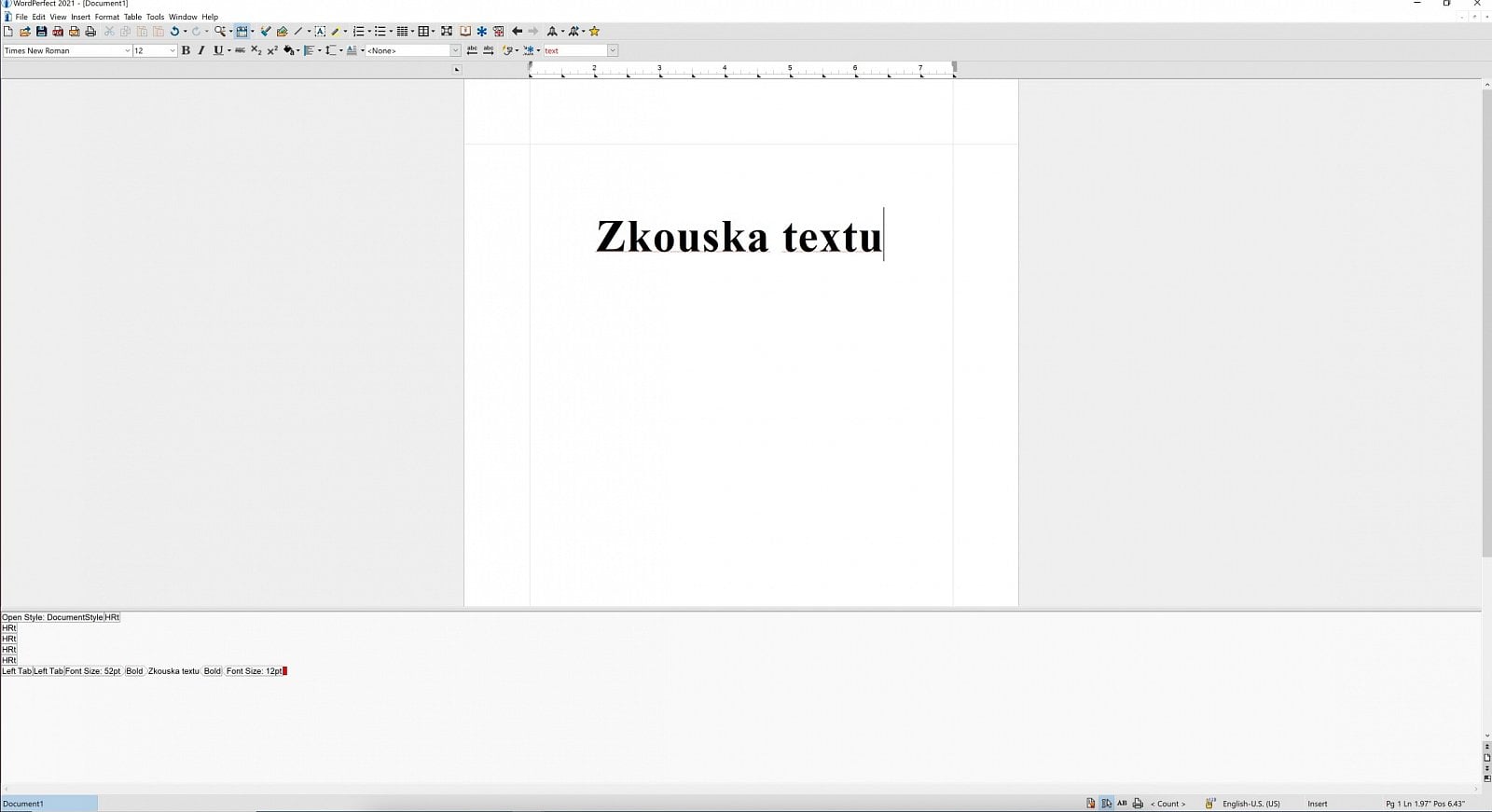Toggle Underline formatting

pos(218,50)
